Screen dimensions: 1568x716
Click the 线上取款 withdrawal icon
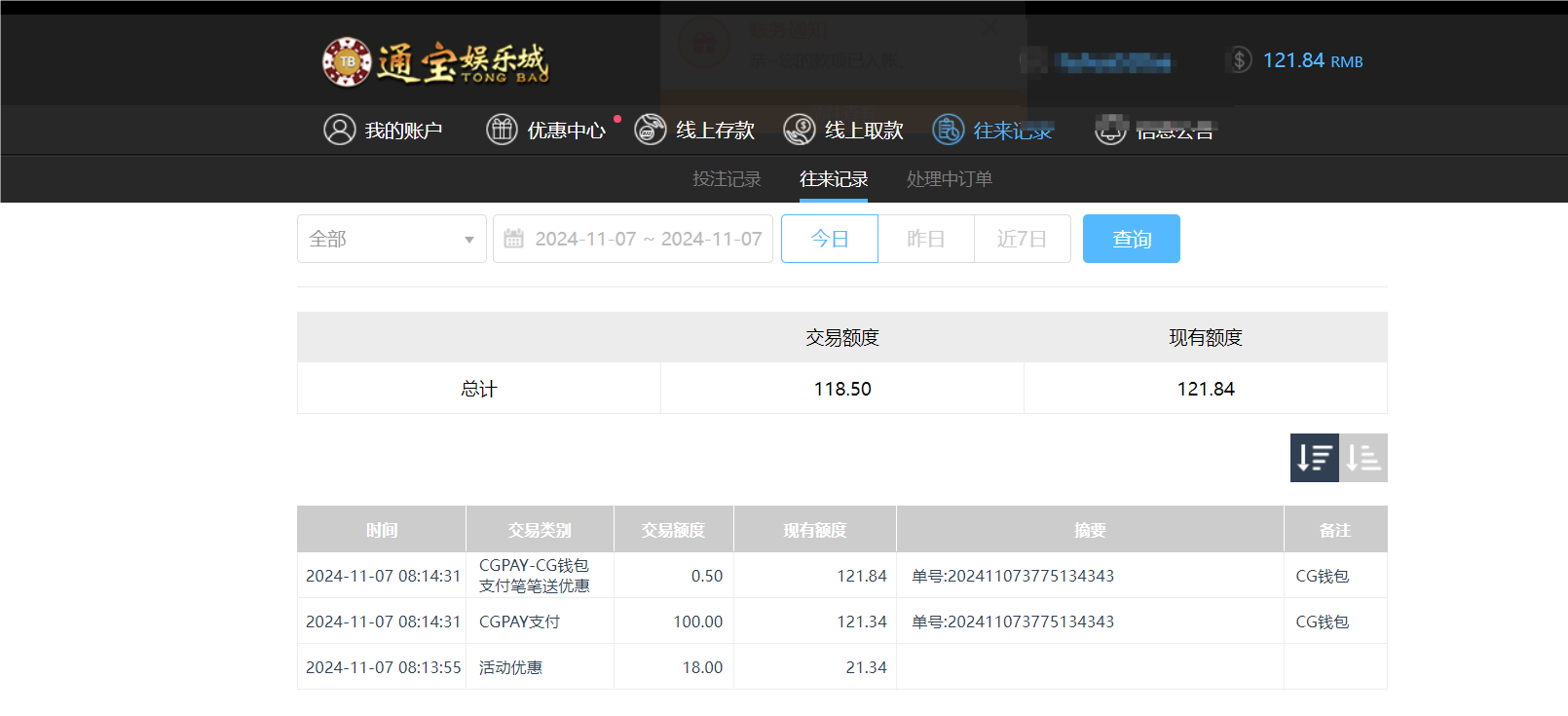coord(799,130)
